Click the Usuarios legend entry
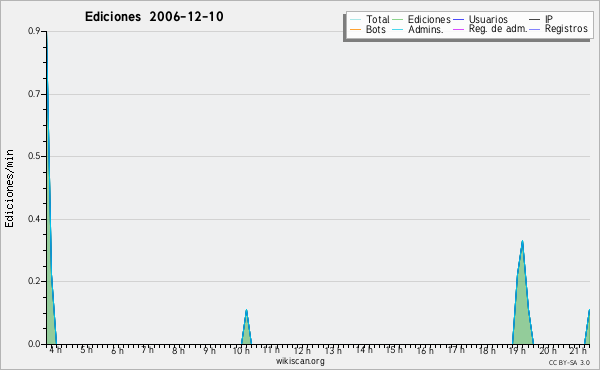 coord(481,19)
